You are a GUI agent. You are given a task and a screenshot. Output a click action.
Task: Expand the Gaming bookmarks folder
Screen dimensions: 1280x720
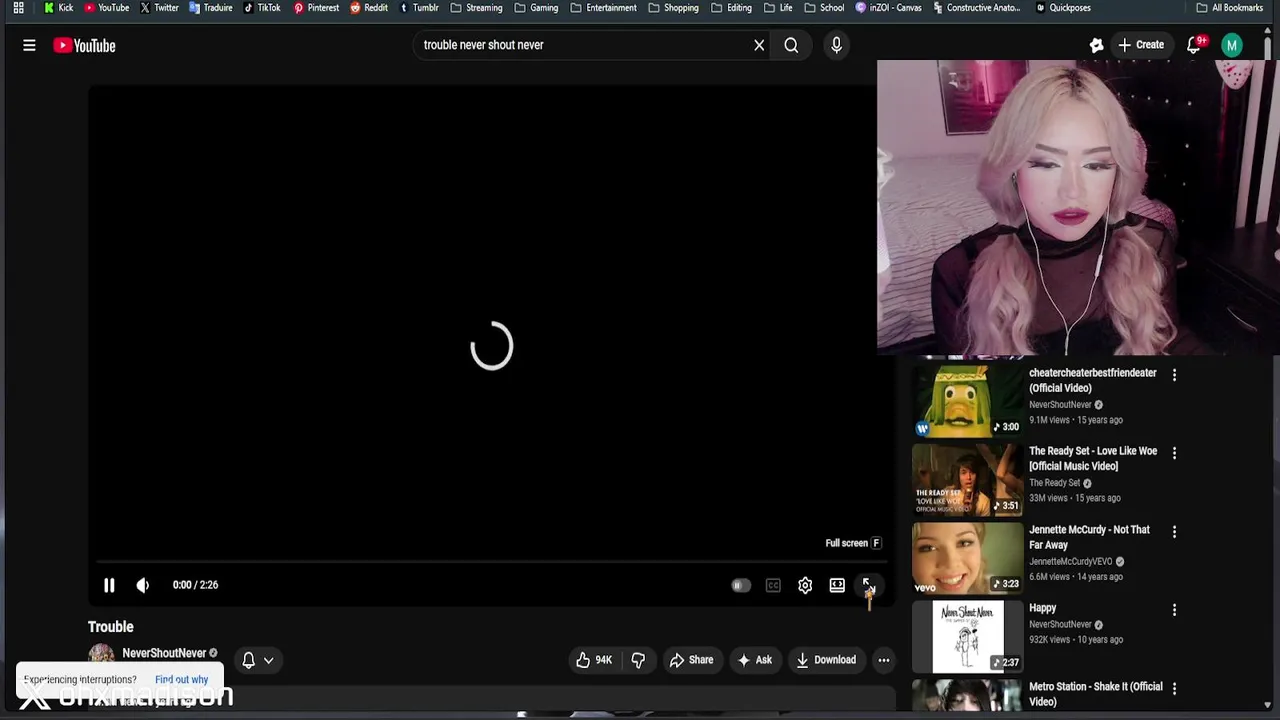[x=536, y=8]
